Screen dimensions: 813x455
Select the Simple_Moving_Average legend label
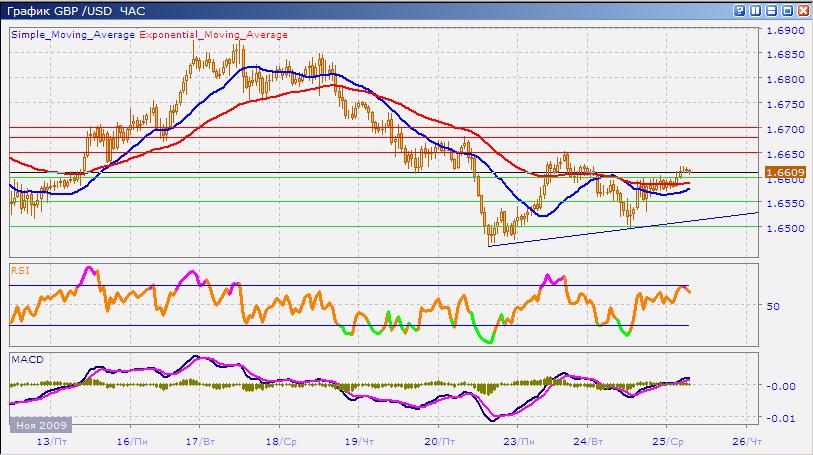click(73, 34)
